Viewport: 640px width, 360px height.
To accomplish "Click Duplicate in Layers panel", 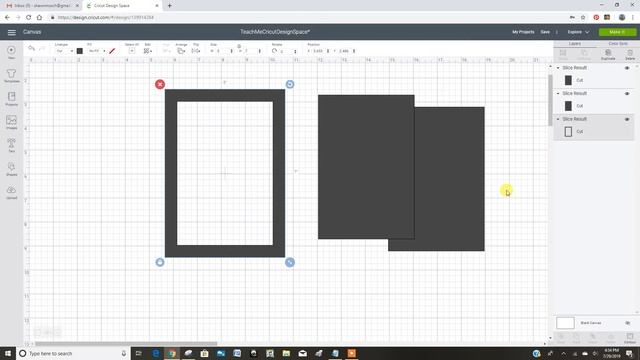I will [x=608, y=55].
